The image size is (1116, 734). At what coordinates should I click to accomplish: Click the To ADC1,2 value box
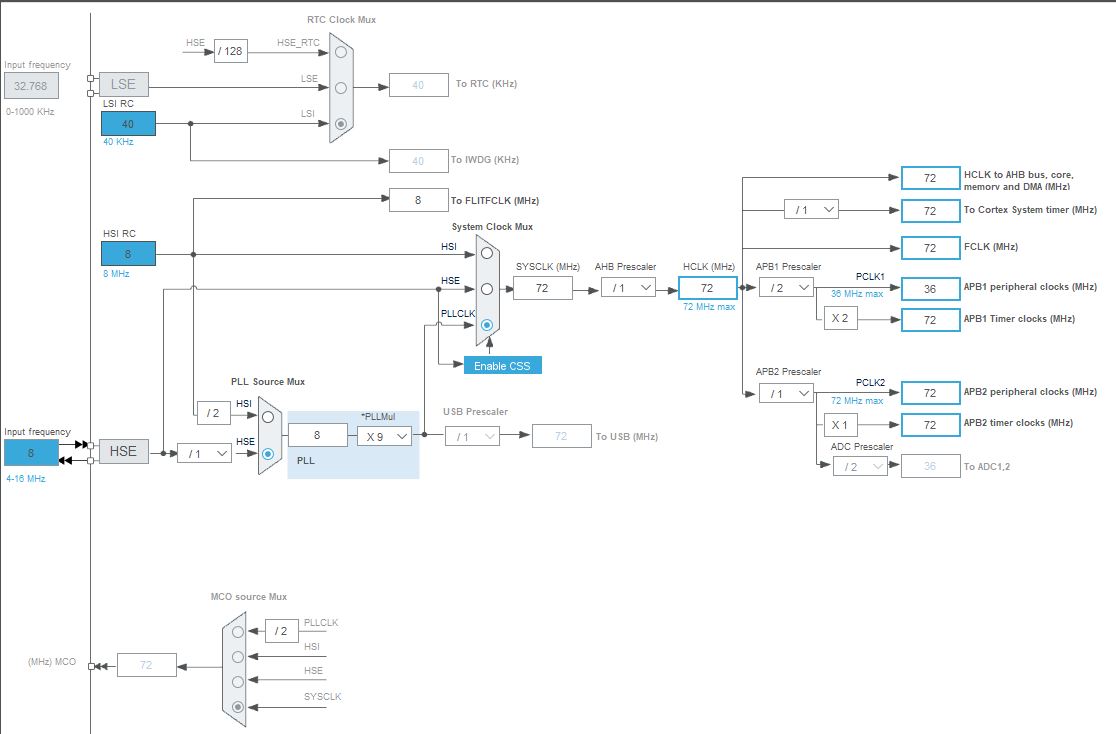[x=931, y=466]
